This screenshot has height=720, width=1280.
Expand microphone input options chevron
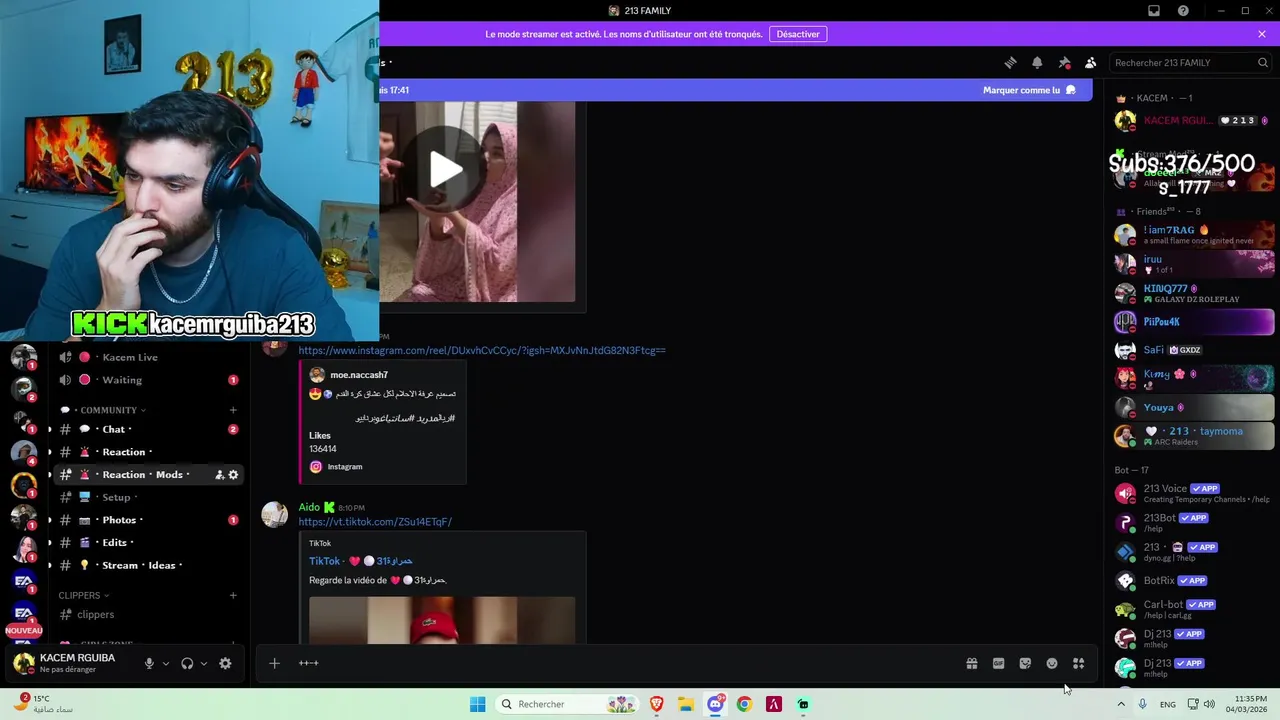pyautogui.click(x=166, y=663)
